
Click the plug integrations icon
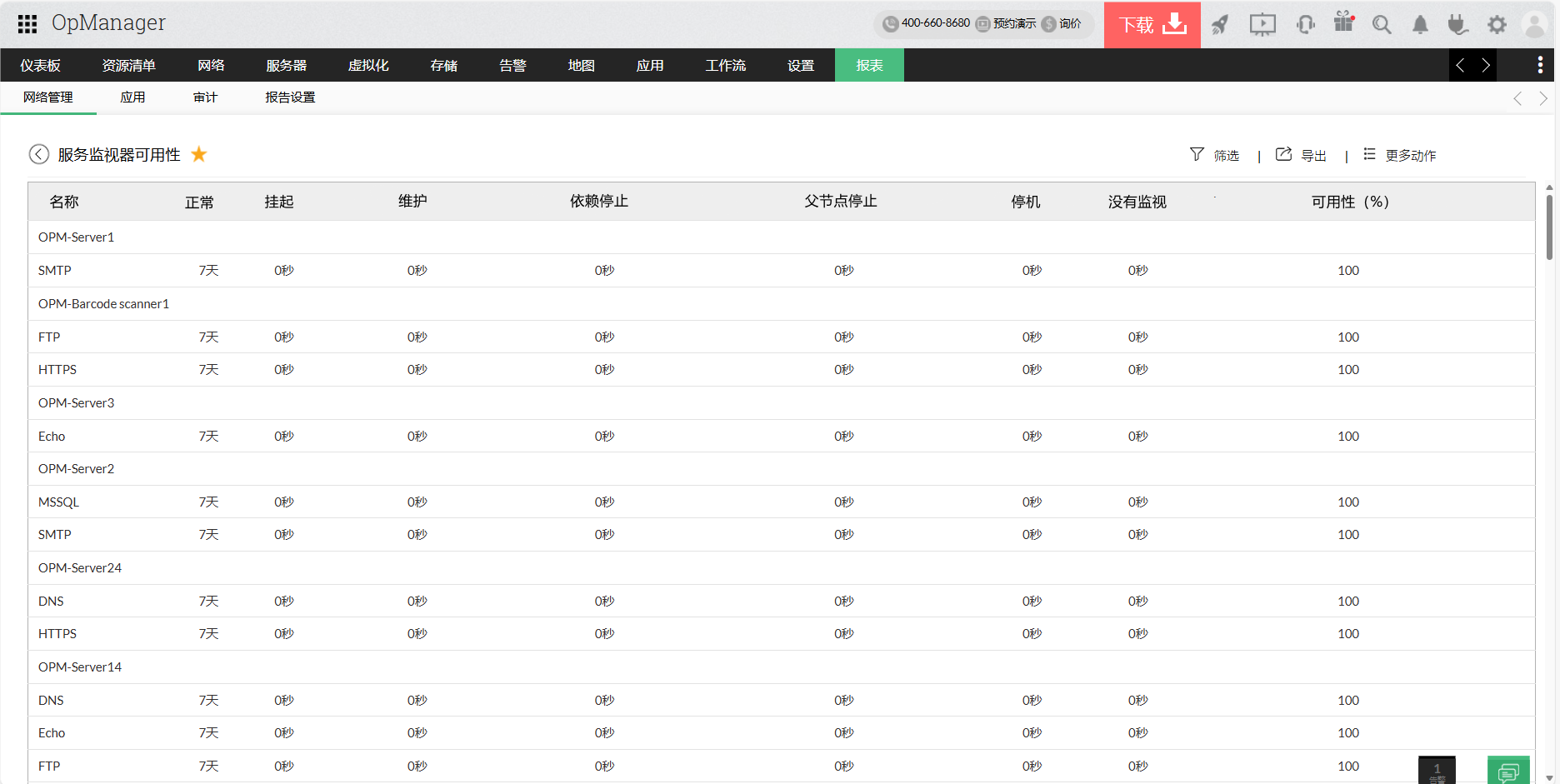tap(1457, 25)
